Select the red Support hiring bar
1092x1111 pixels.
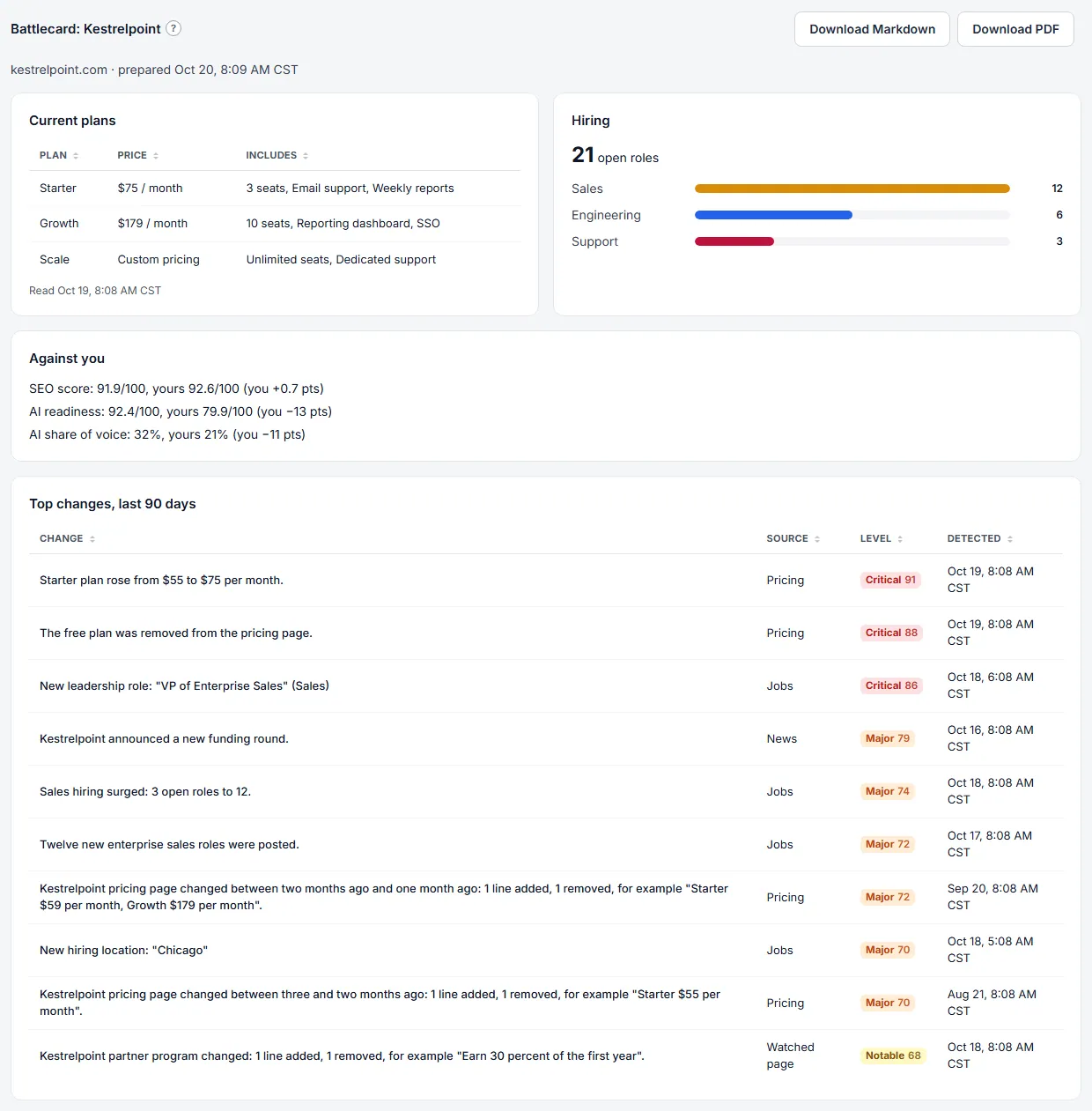point(734,241)
